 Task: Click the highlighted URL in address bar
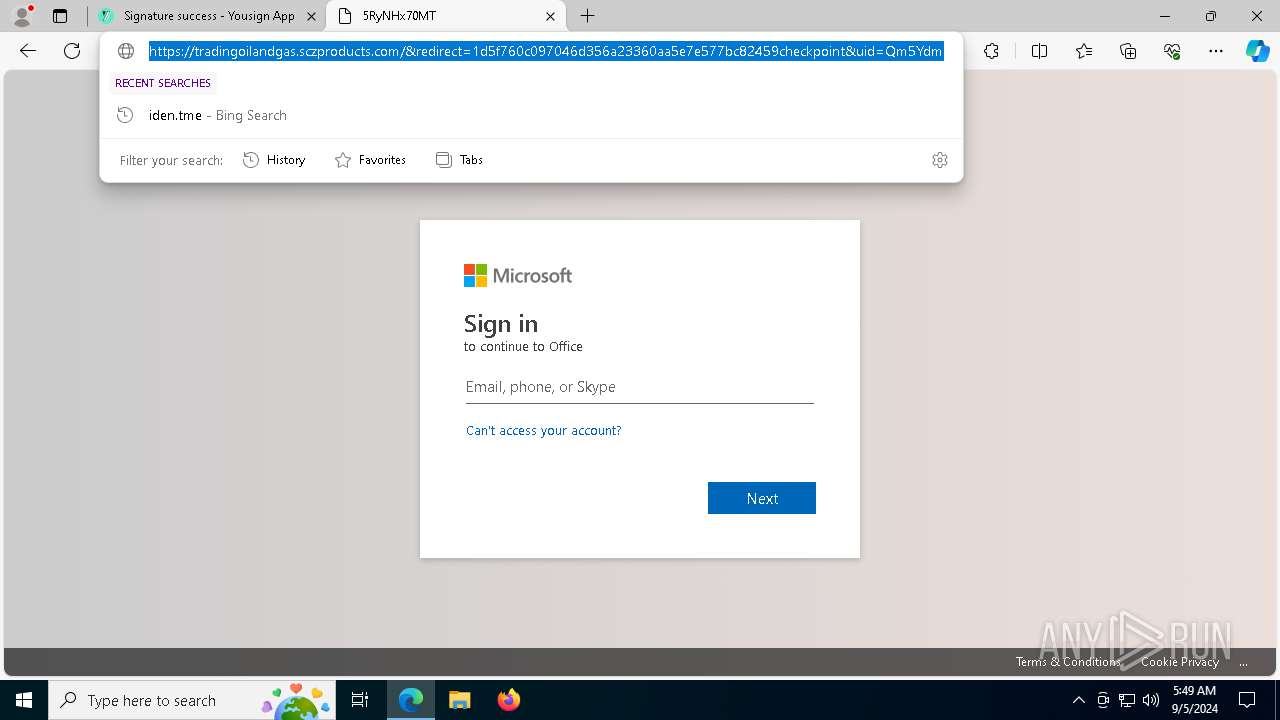546,51
